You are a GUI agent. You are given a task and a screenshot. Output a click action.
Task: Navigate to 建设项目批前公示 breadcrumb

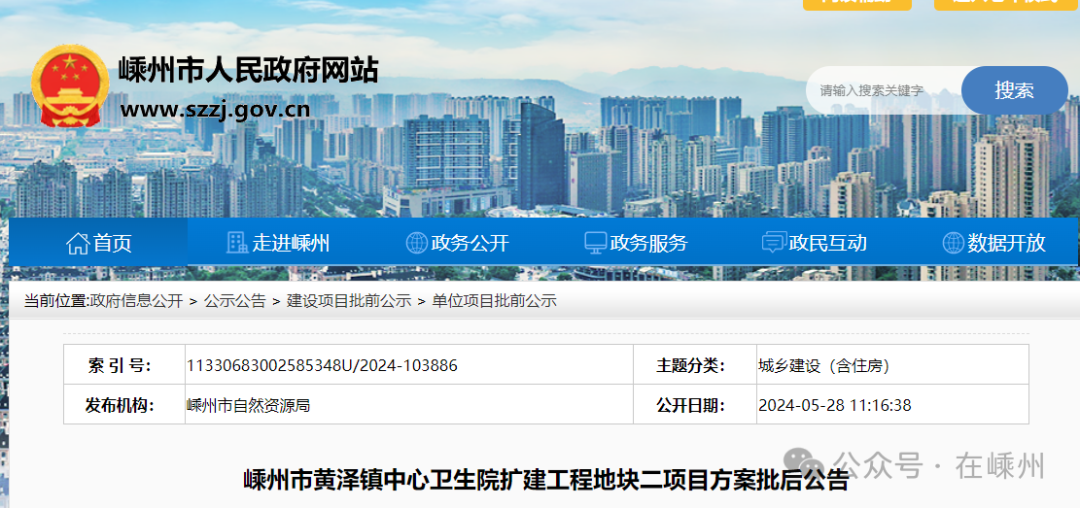pos(349,301)
